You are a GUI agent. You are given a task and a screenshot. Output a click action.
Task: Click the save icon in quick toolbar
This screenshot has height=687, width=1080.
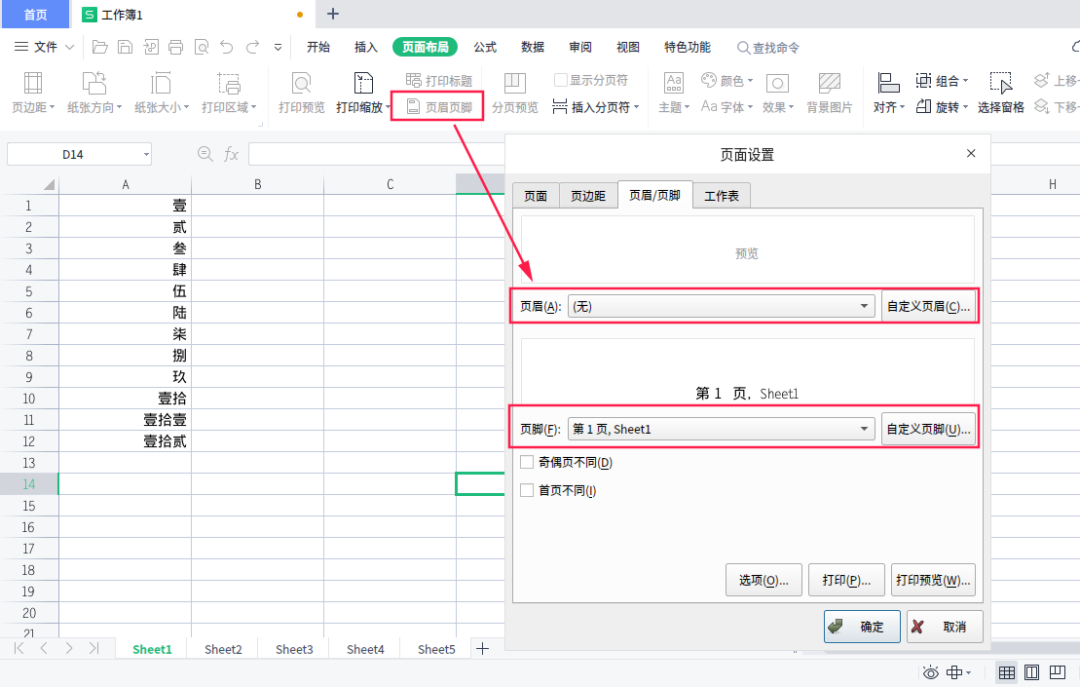coord(125,47)
